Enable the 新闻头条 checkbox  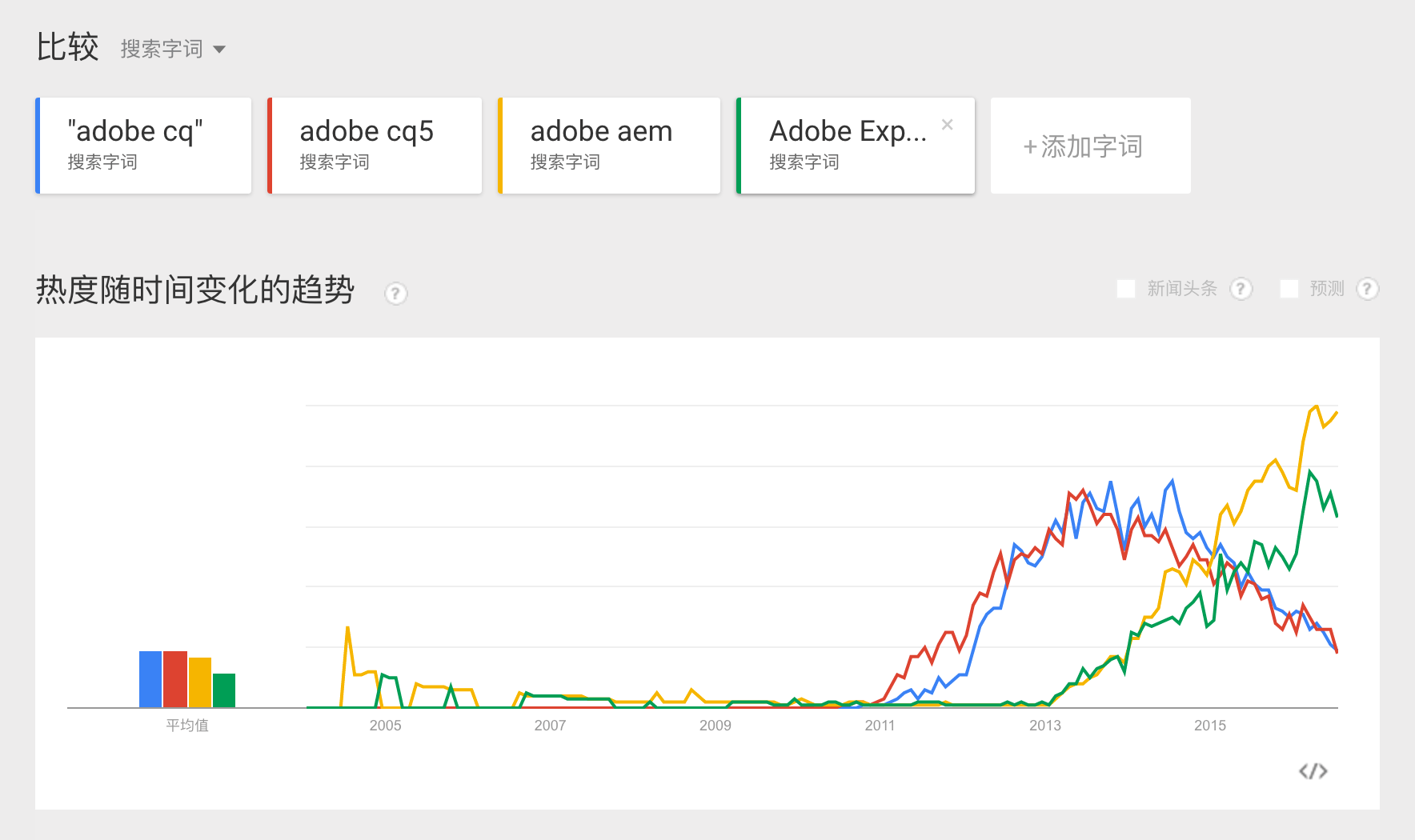[1126, 289]
